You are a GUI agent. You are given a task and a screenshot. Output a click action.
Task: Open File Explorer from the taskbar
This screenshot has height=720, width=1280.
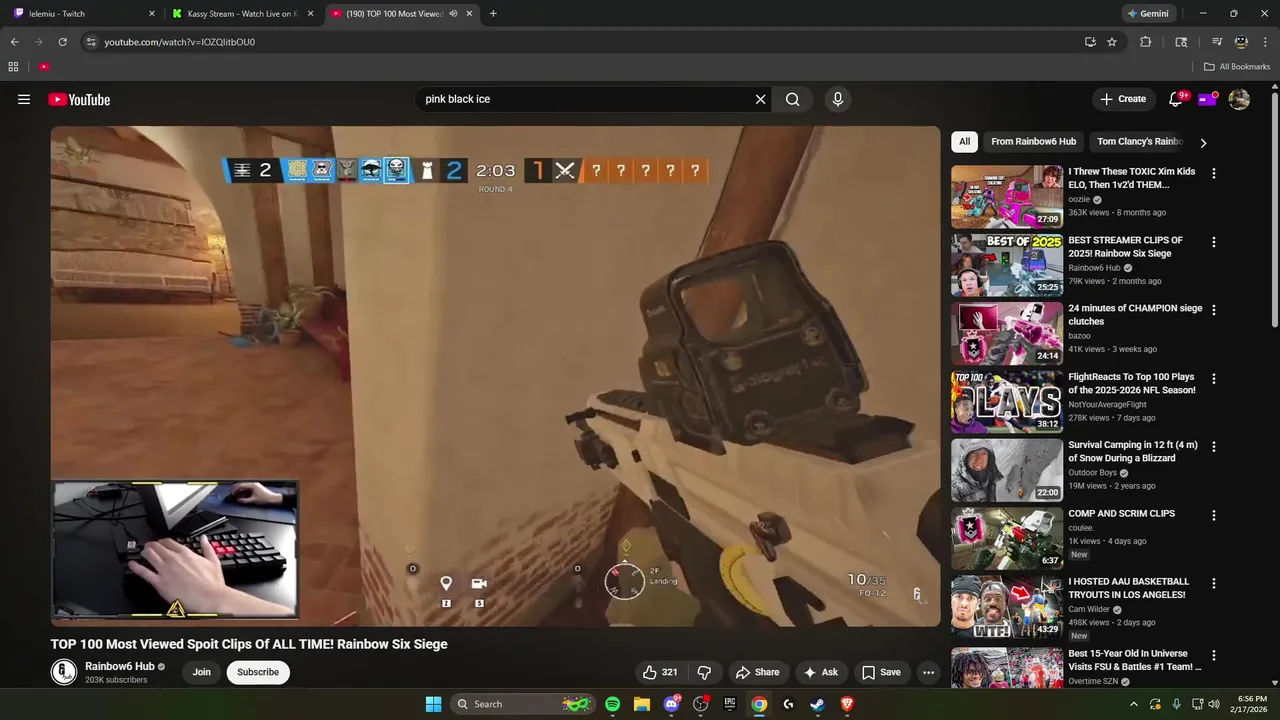pos(641,704)
